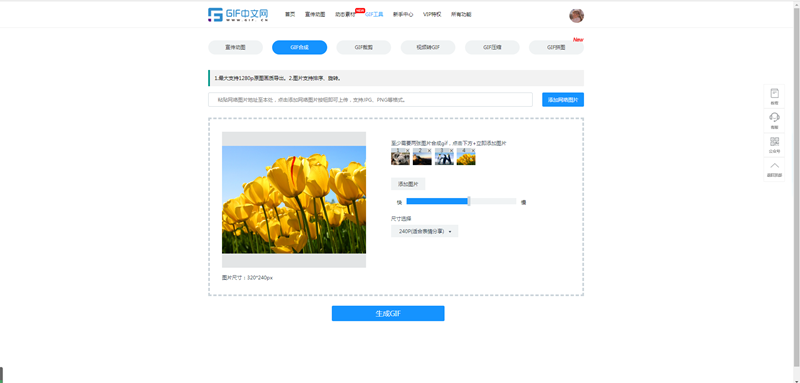Select the sunset cliff thumbnail numbered 2
The image size is (800, 383).
(422, 158)
